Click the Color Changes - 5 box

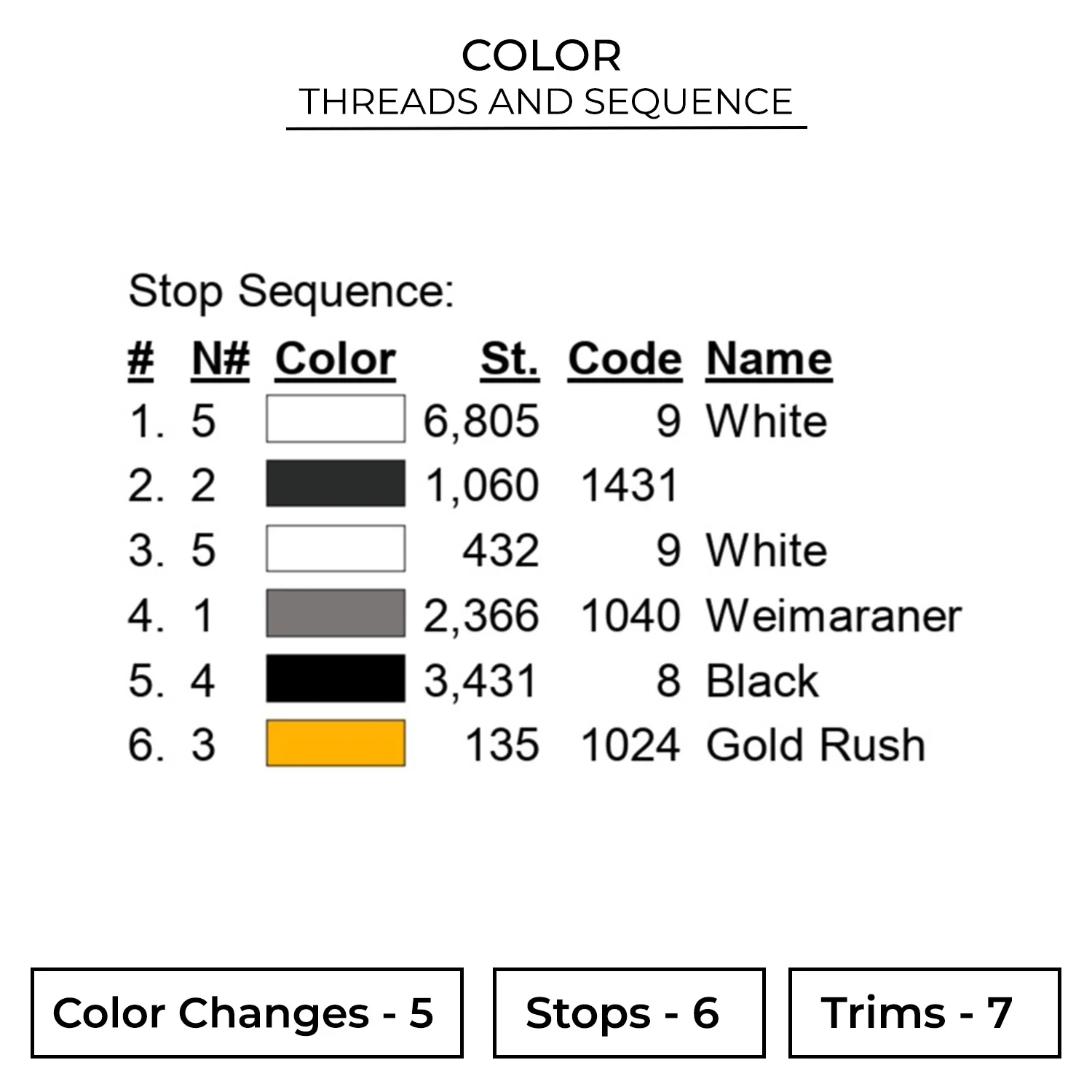[247, 1013]
